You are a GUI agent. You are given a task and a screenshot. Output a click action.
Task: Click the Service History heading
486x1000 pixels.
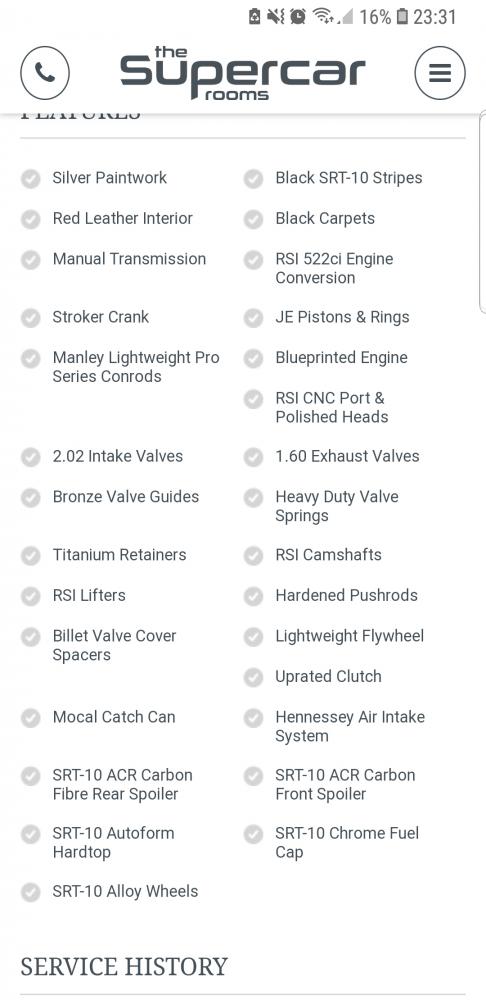[x=124, y=967]
